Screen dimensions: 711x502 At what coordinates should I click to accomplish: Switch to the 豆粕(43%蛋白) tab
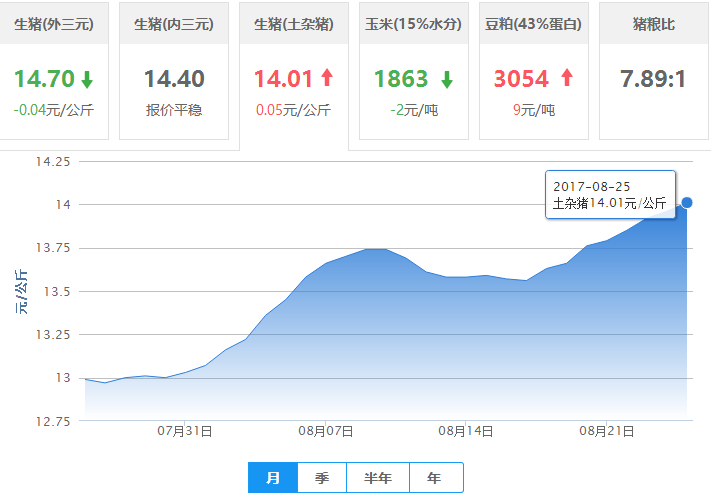(534, 24)
